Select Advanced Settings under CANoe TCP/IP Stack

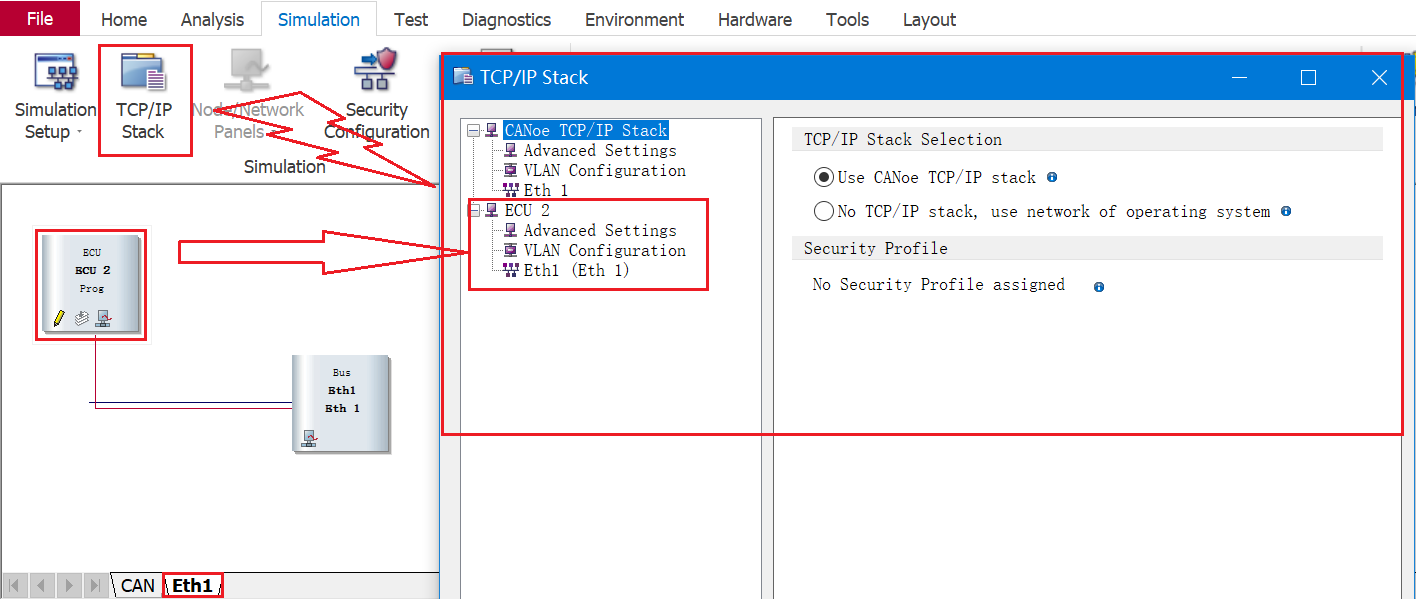(x=600, y=150)
